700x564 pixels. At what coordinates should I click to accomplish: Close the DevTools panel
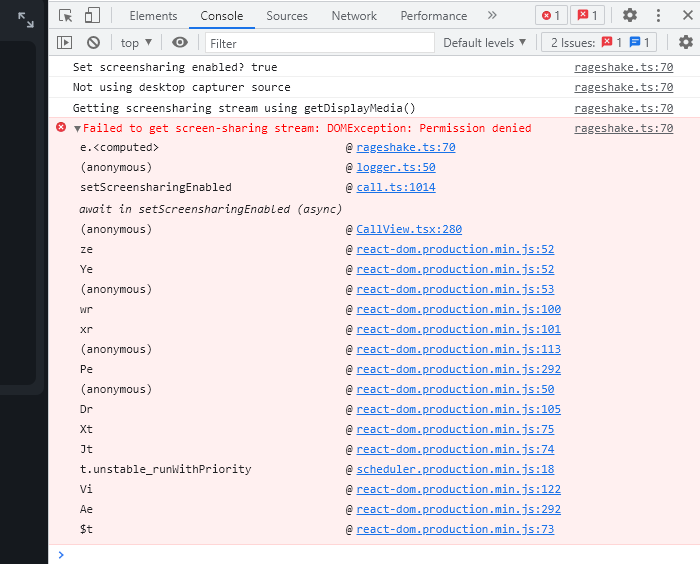(688, 16)
